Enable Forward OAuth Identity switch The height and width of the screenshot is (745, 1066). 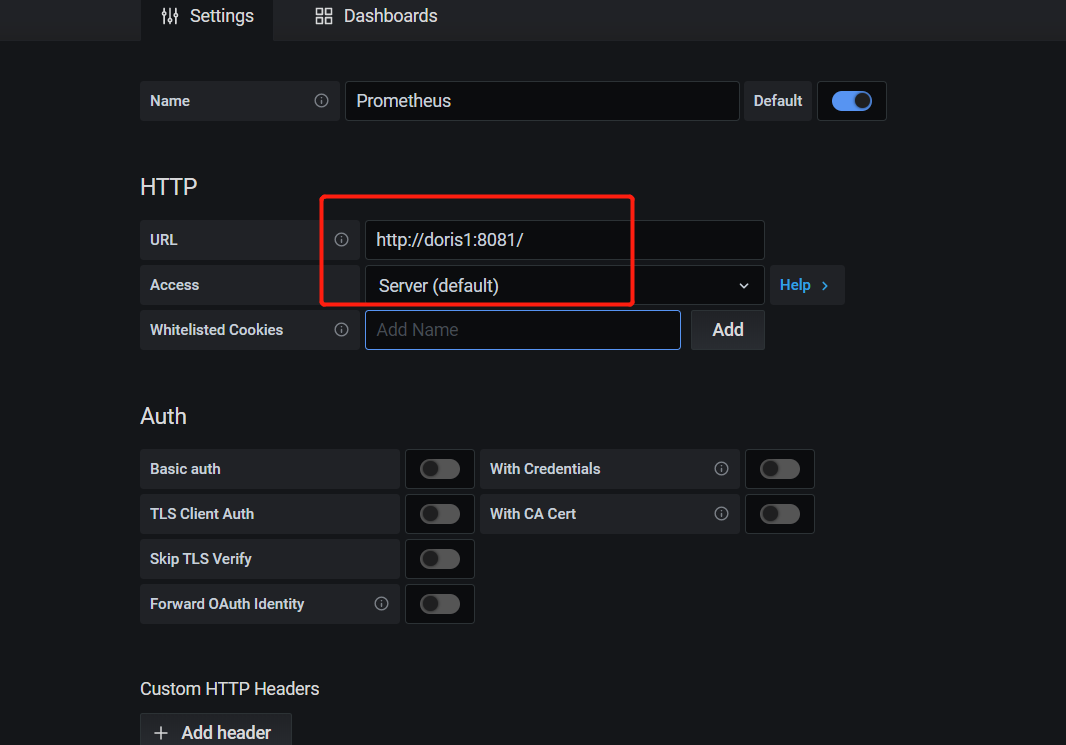tap(440, 604)
